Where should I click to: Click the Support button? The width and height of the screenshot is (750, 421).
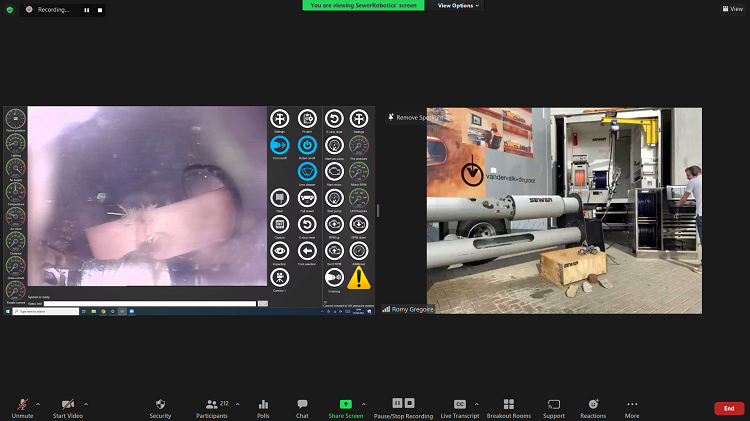(x=554, y=409)
